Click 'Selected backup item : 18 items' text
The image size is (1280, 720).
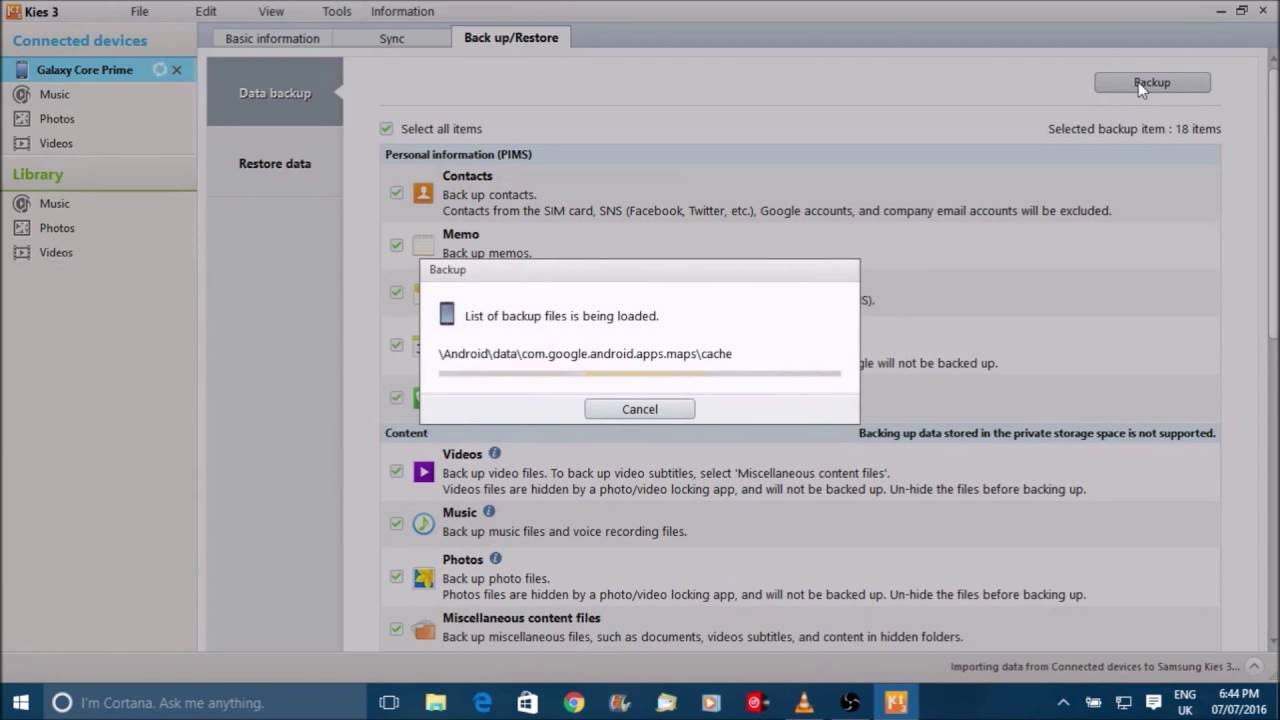point(1134,128)
